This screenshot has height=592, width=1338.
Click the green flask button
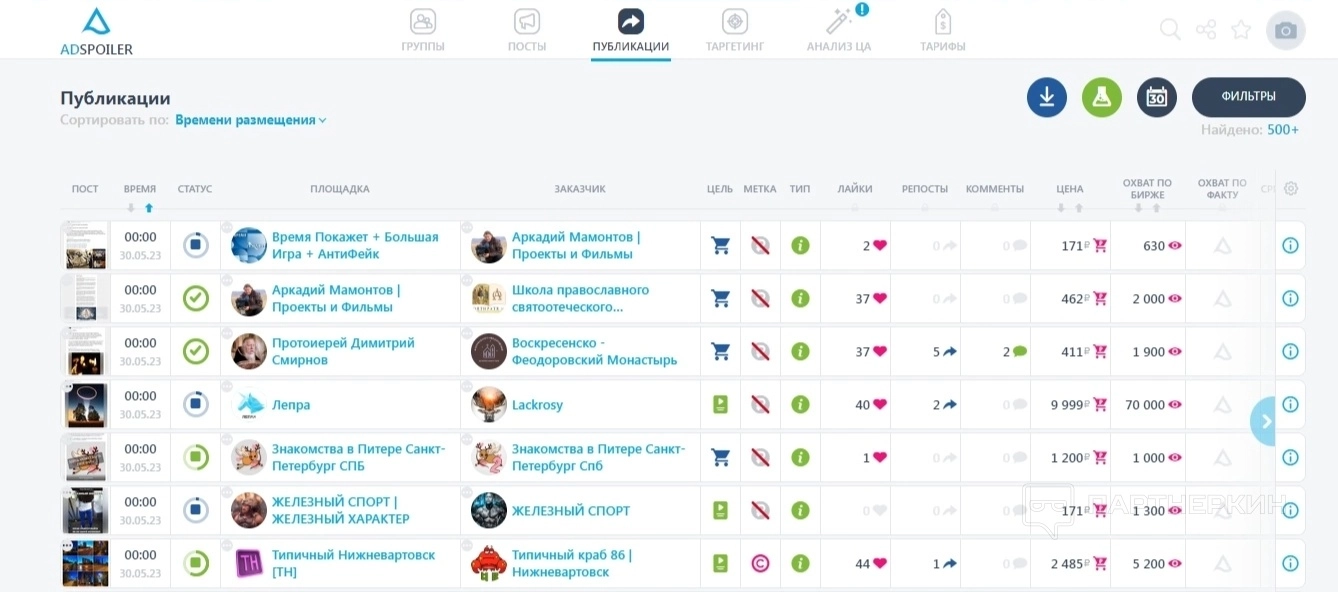point(1102,97)
